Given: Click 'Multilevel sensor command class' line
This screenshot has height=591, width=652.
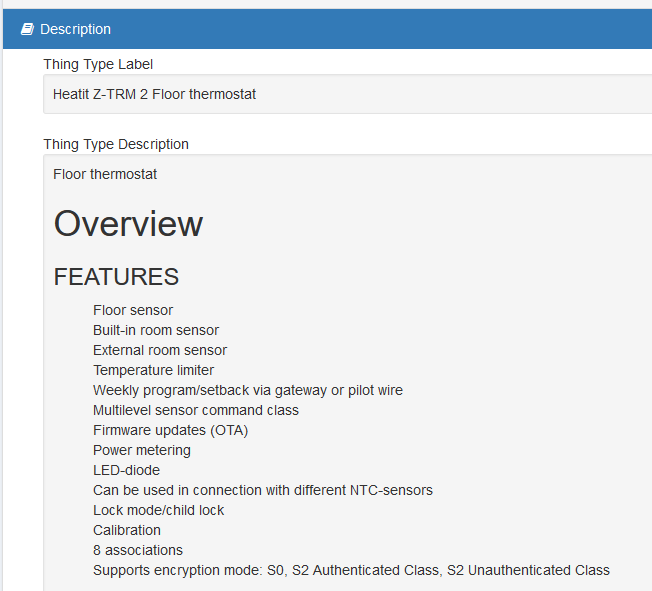Looking at the screenshot, I should pyautogui.click(x=196, y=410).
